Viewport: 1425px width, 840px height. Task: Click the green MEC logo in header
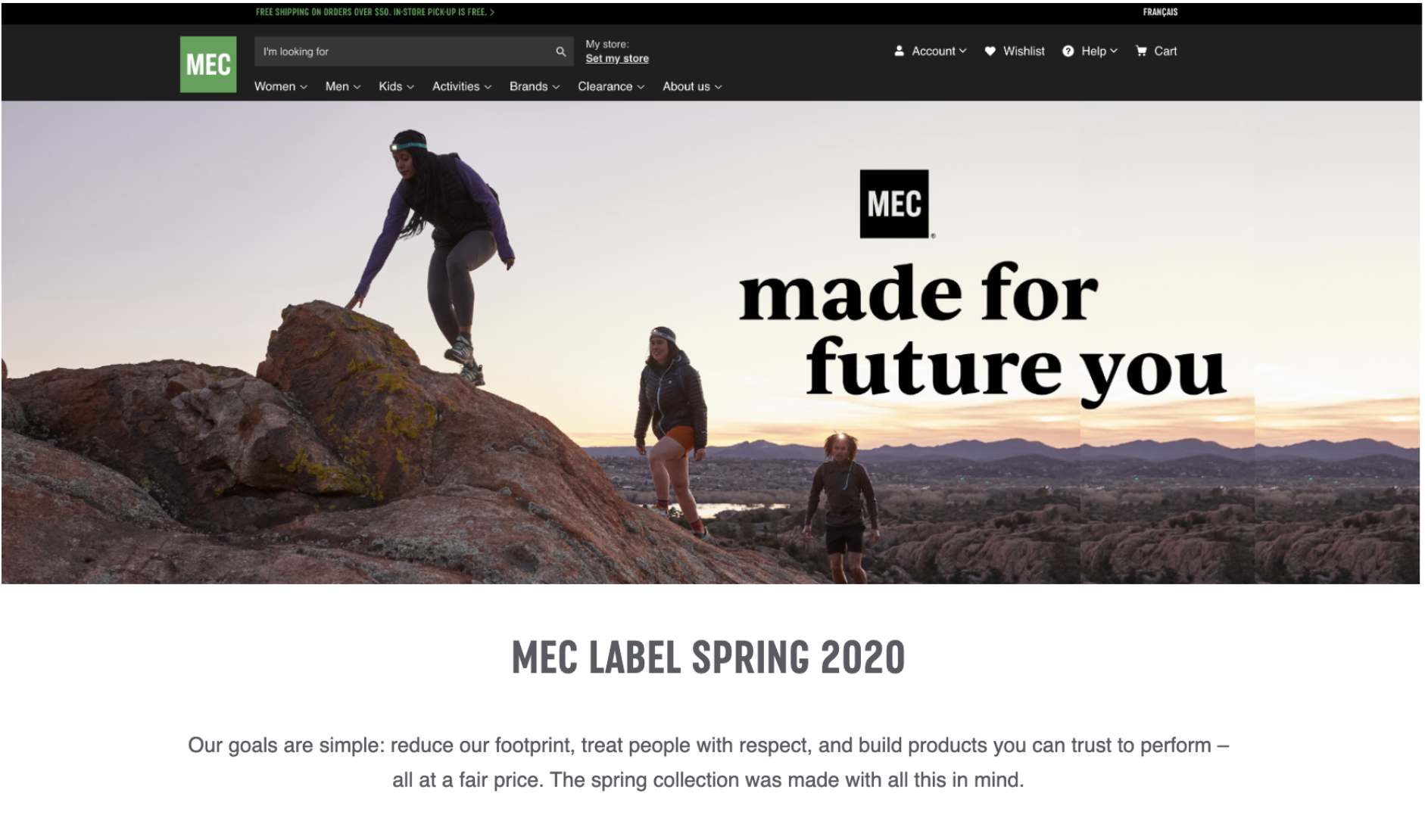(x=208, y=64)
